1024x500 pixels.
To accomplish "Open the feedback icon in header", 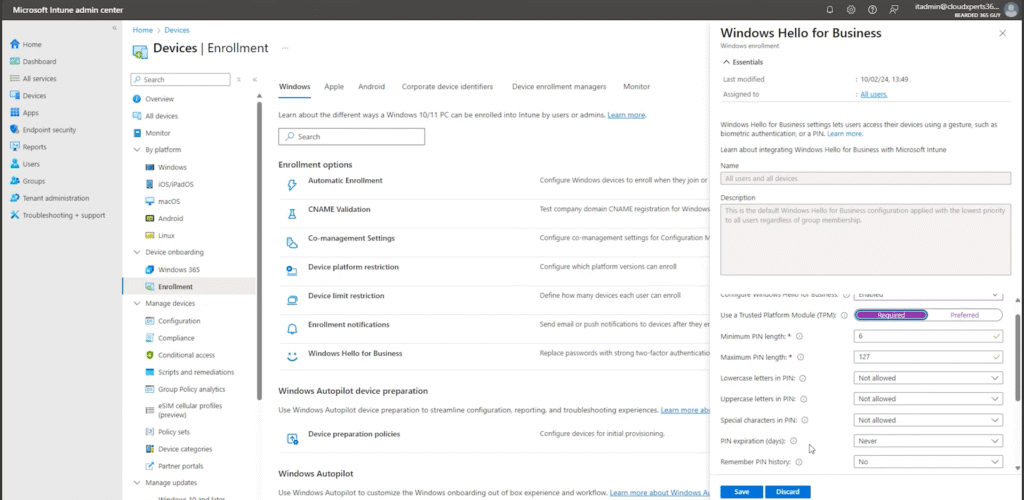I will tap(893, 10).
